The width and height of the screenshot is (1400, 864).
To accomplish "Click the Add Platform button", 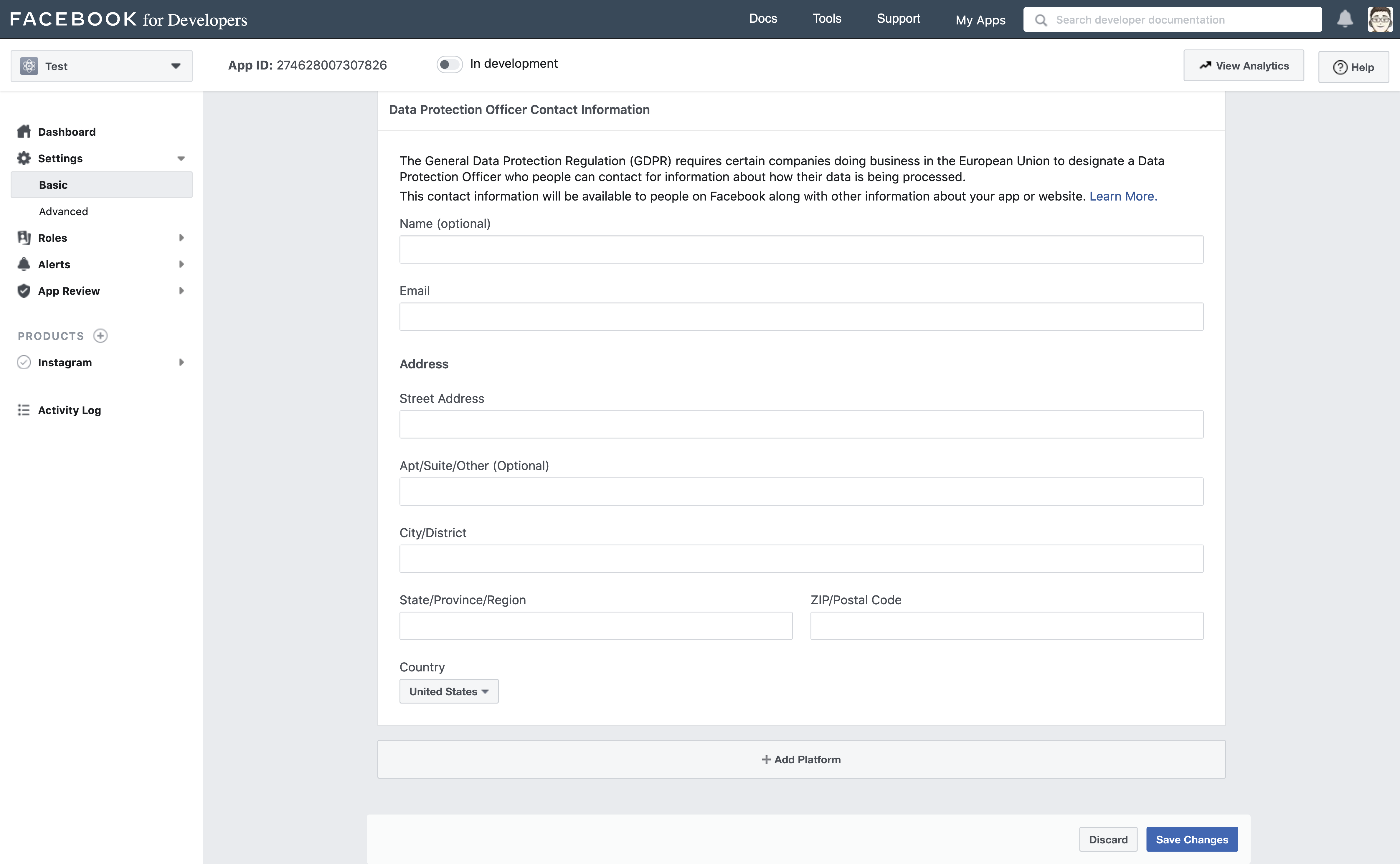I will point(801,759).
